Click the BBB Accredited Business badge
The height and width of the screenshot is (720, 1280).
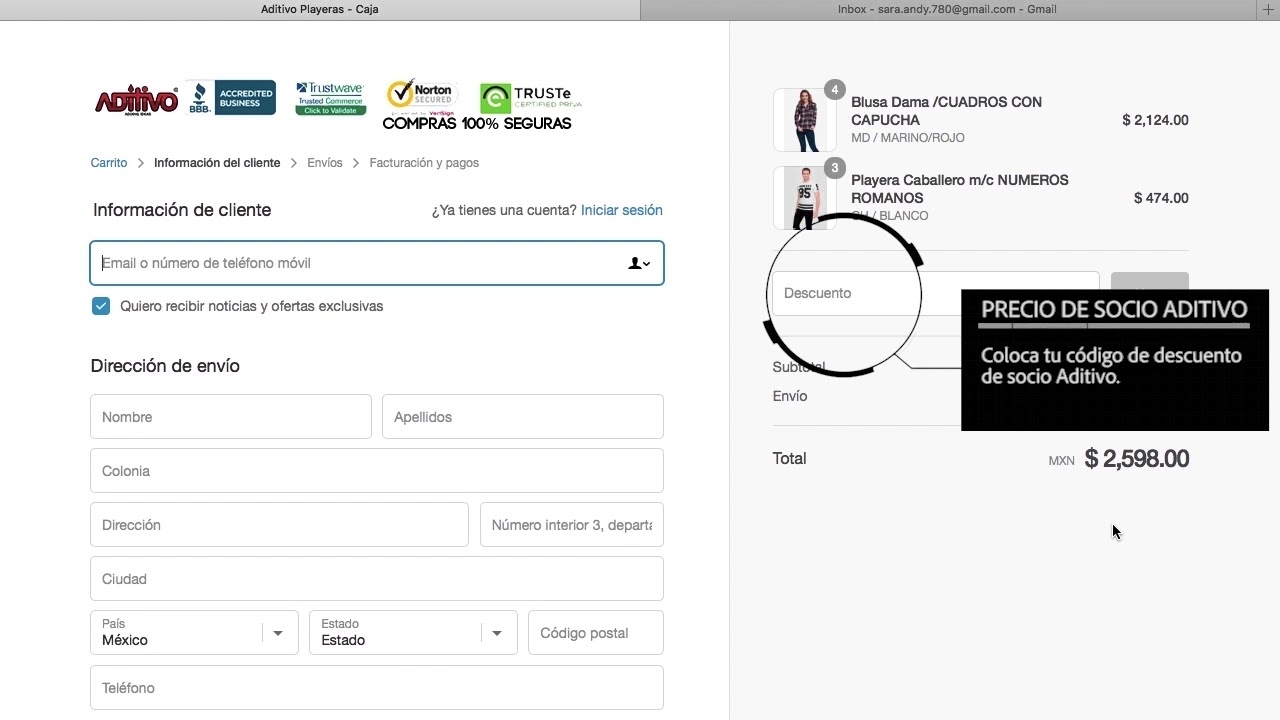pos(231,98)
